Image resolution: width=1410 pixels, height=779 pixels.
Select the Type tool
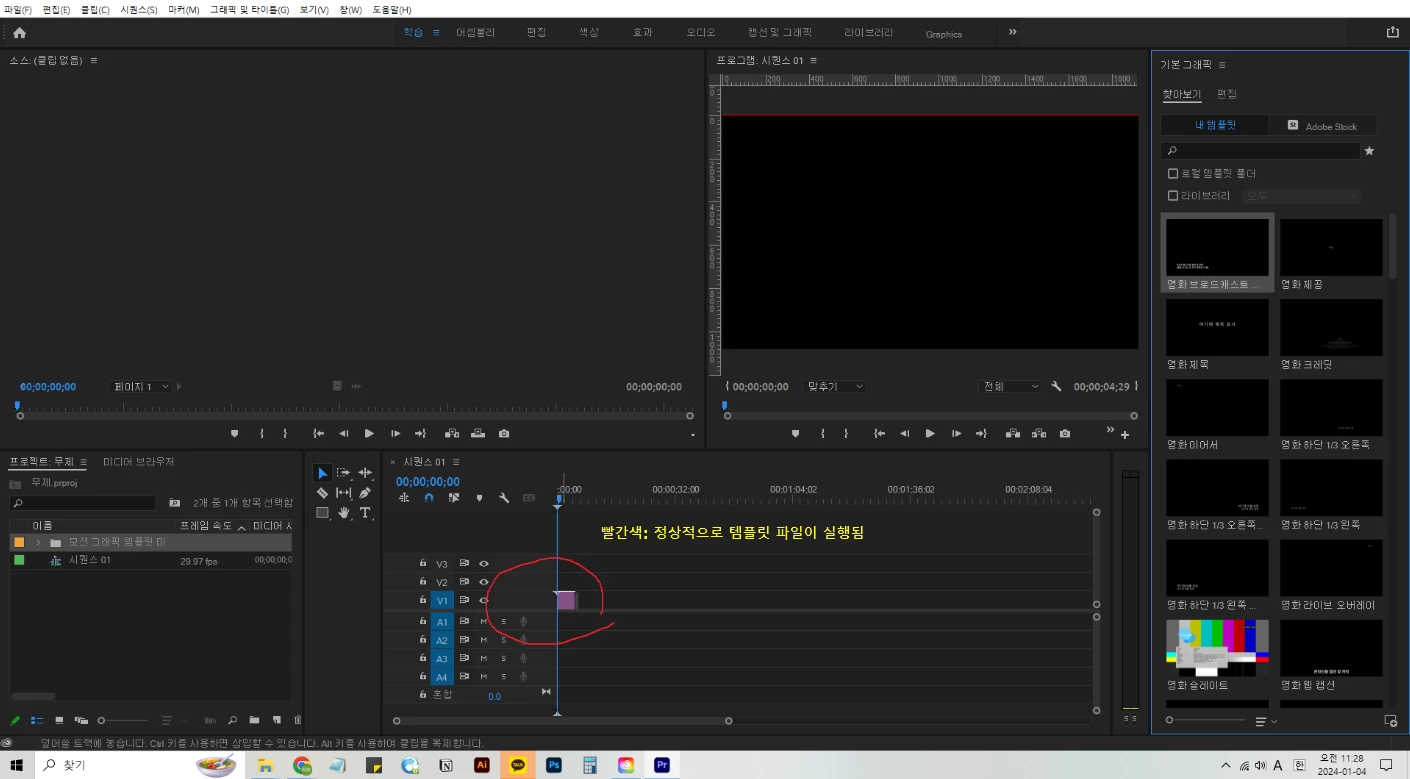click(x=365, y=513)
